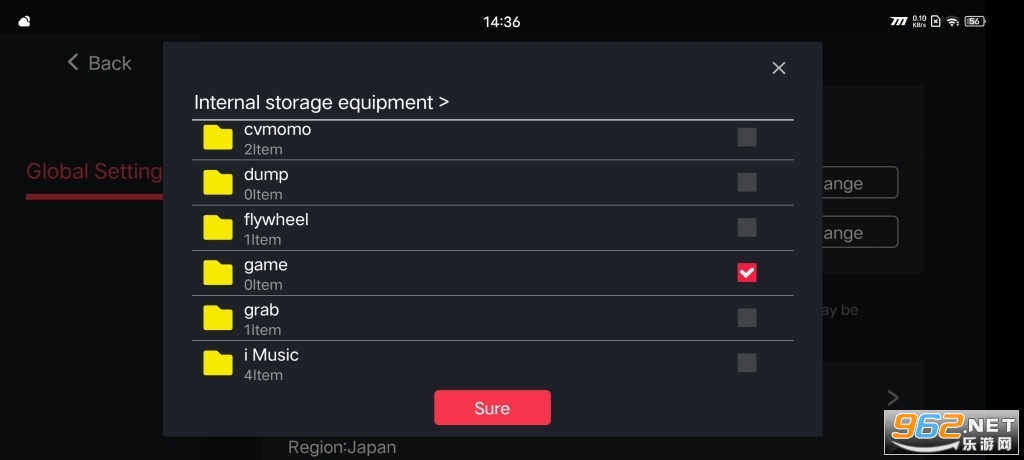Click the flywheel folder icon
1024x460 pixels.
tap(218, 228)
